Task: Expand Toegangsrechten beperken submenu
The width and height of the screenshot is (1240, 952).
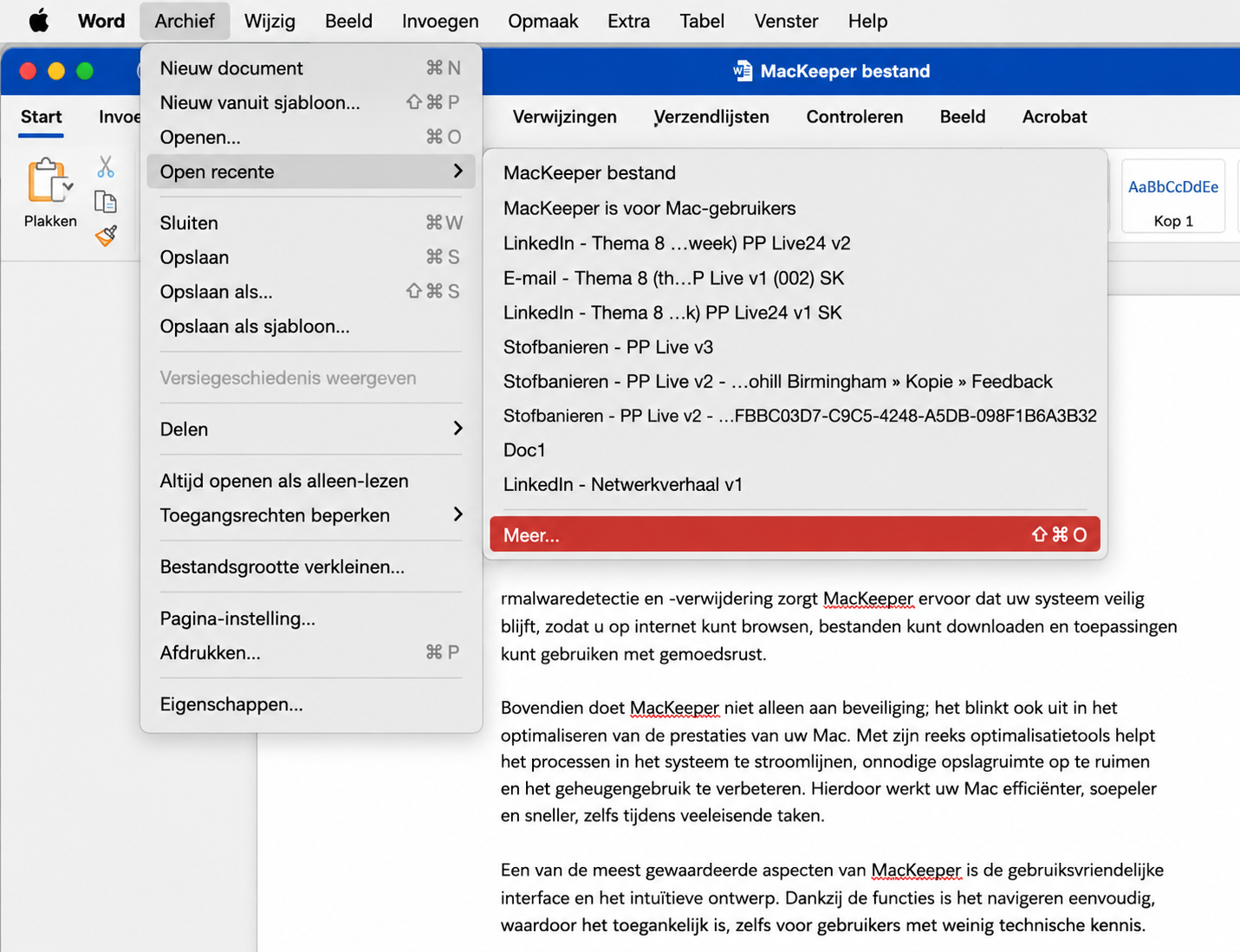Action: [311, 515]
